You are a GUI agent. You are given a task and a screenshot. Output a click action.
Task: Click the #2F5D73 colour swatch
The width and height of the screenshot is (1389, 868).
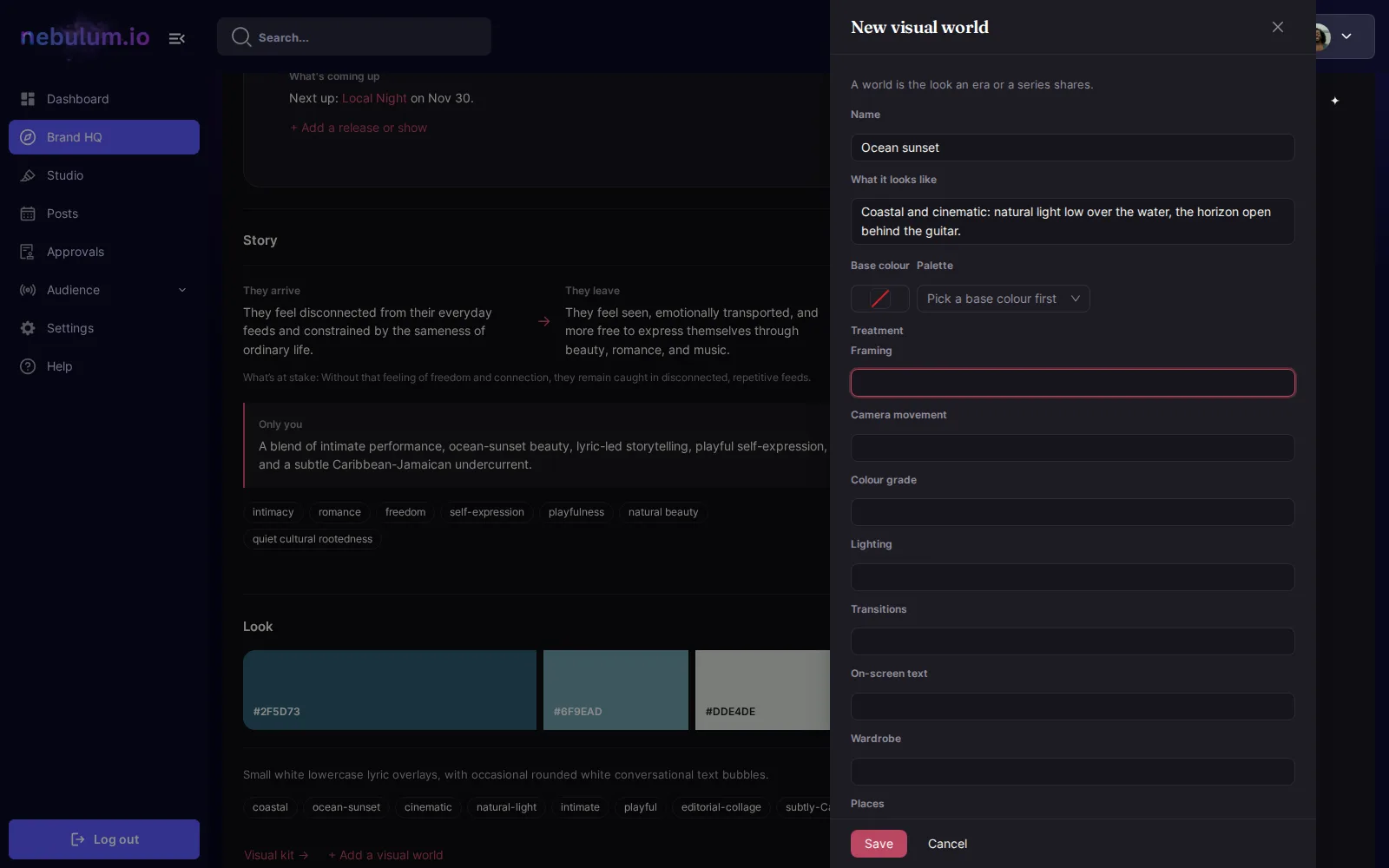(x=390, y=690)
